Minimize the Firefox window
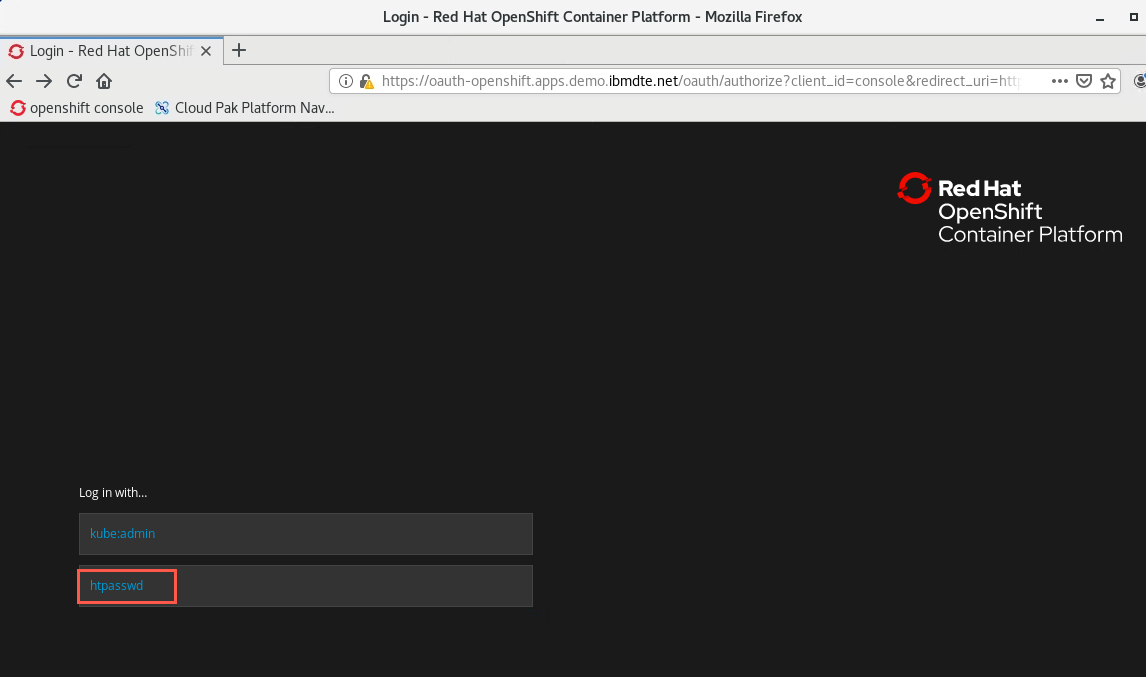The height and width of the screenshot is (677, 1146). pos(1100,18)
